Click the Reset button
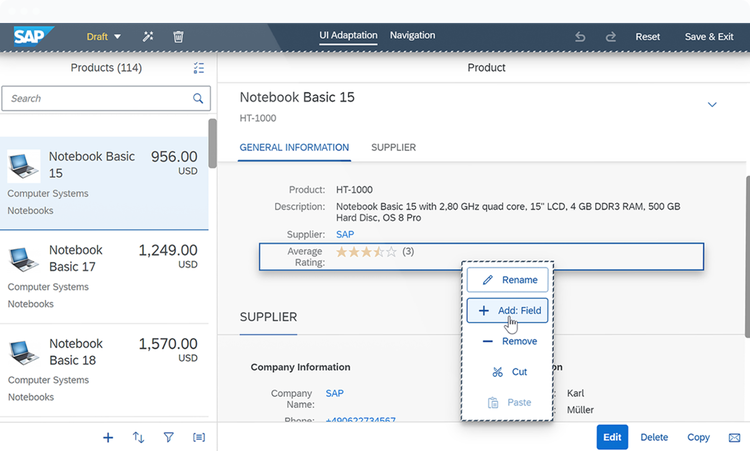The image size is (750, 451). (647, 37)
